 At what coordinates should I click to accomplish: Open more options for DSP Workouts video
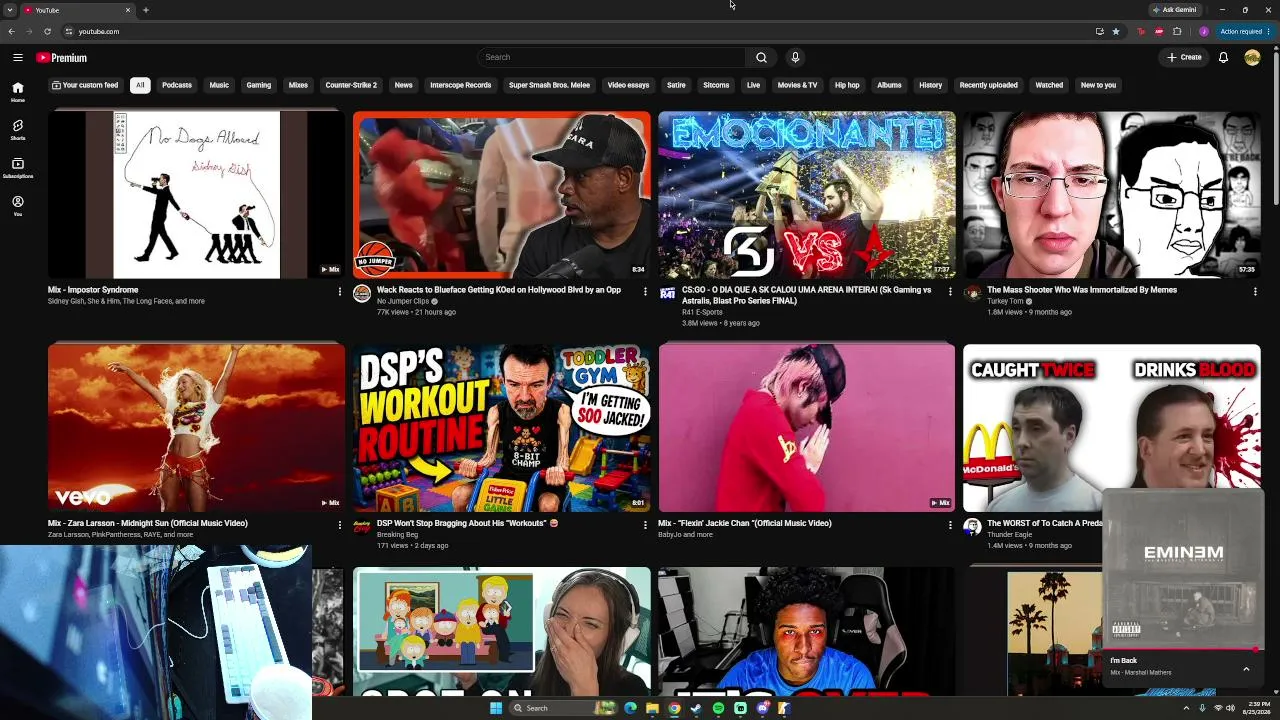click(645, 524)
